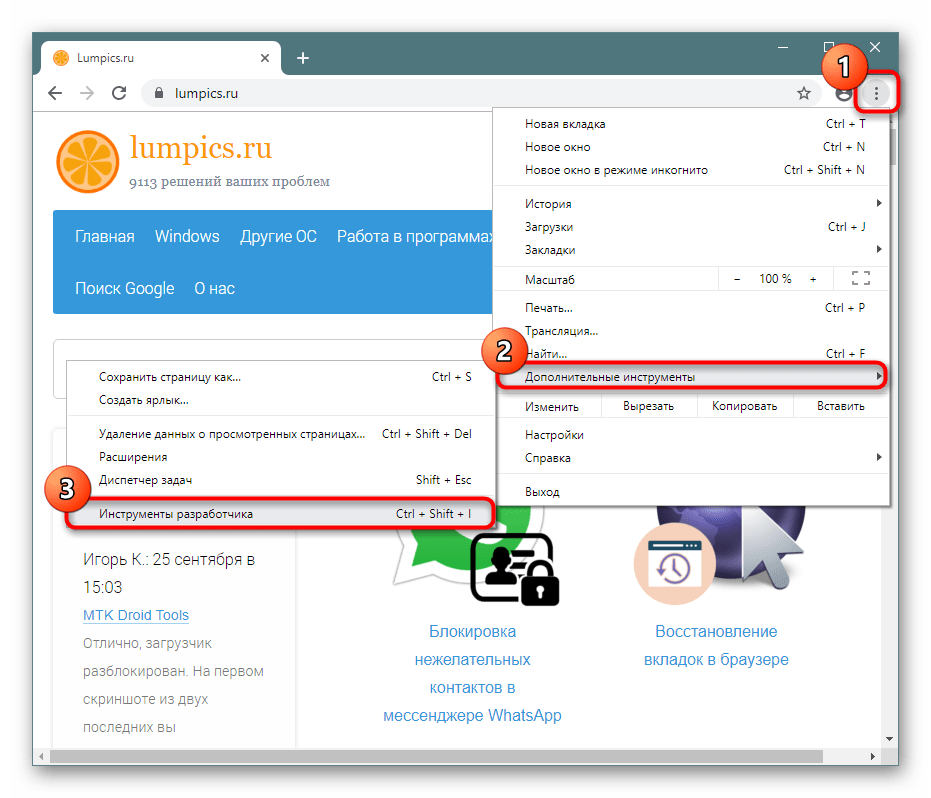Open the MTK Droid Tools link

click(x=136, y=615)
